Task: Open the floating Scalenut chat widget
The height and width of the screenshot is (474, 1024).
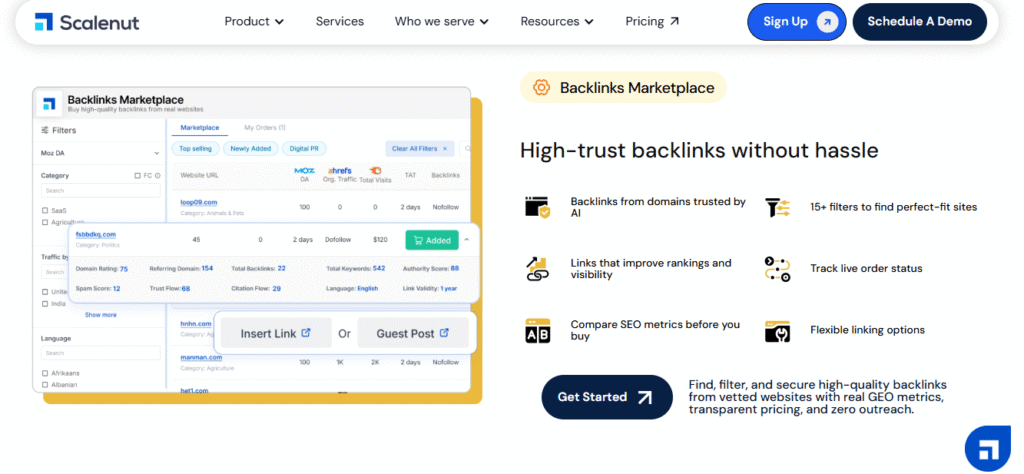Action: (x=987, y=447)
